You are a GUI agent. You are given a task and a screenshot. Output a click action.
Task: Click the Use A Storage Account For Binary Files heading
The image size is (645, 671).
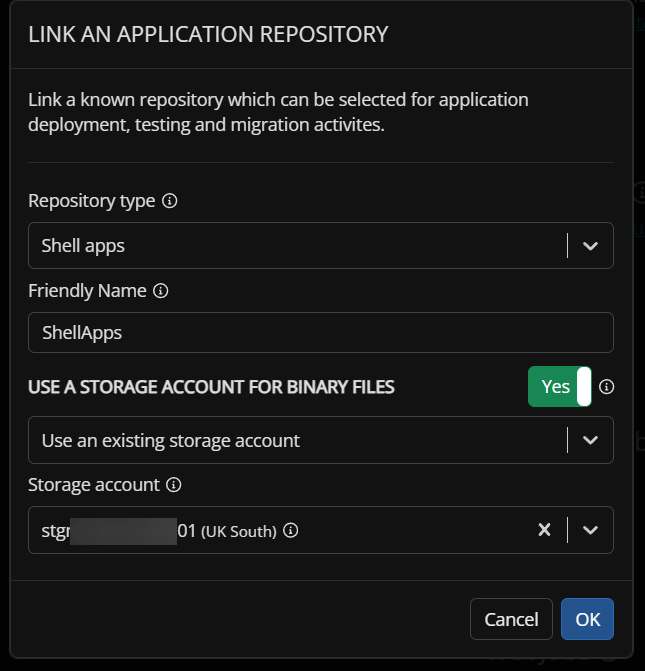pyautogui.click(x=211, y=387)
